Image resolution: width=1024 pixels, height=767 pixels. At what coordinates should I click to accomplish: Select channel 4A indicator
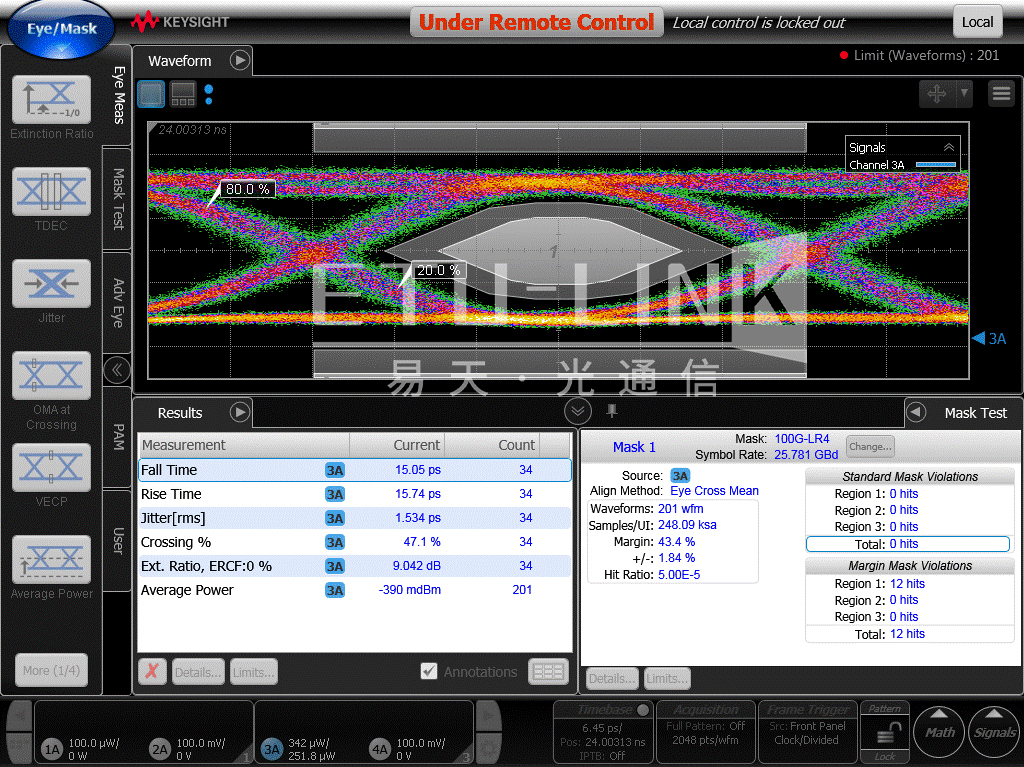point(380,749)
